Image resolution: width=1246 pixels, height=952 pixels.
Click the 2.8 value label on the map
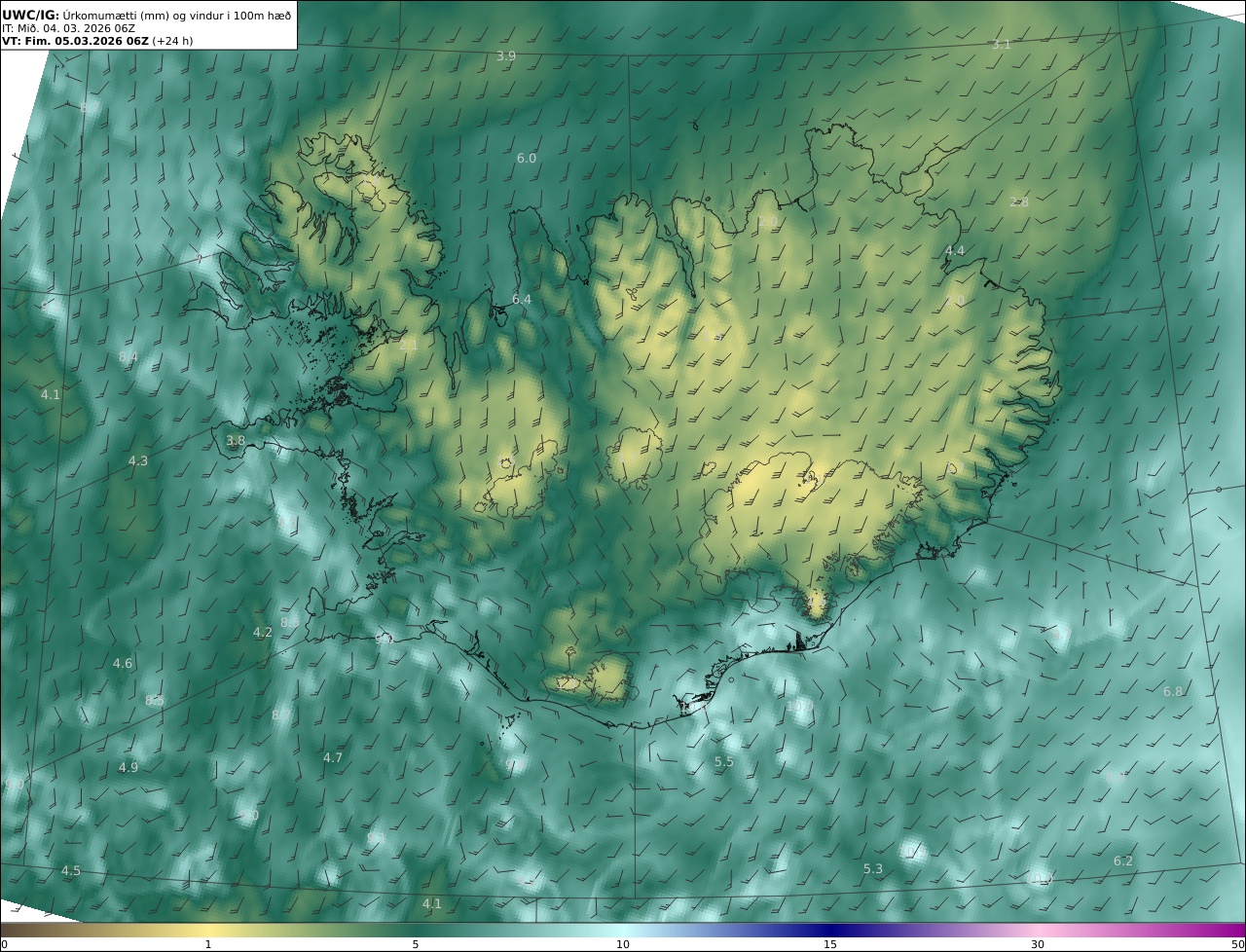tap(1019, 201)
